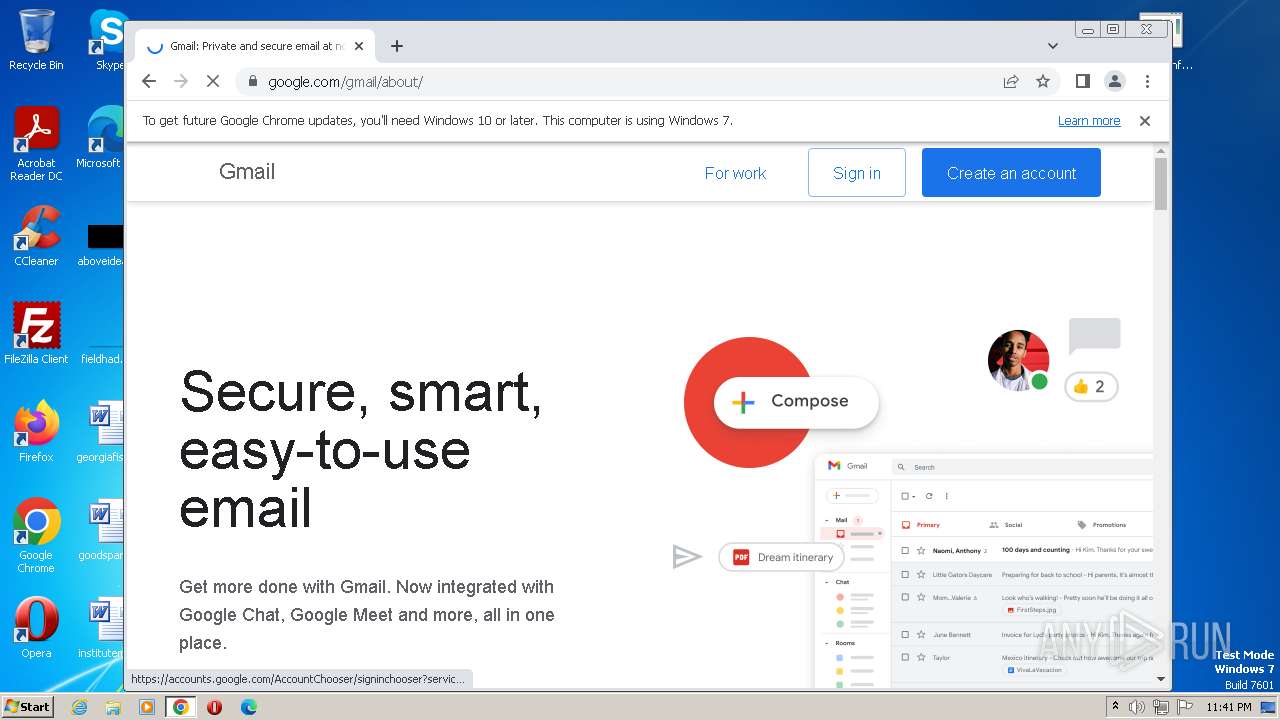Go back with the browser back arrow

[x=149, y=82]
